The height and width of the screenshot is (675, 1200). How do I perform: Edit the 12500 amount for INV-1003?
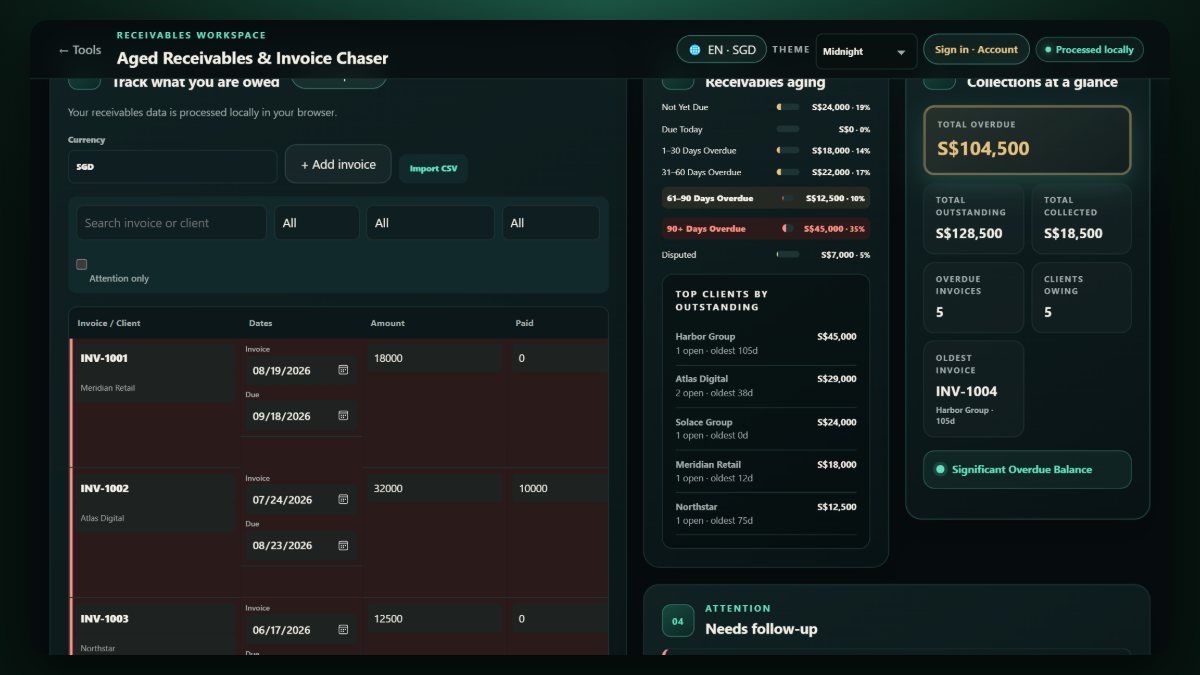[435, 619]
